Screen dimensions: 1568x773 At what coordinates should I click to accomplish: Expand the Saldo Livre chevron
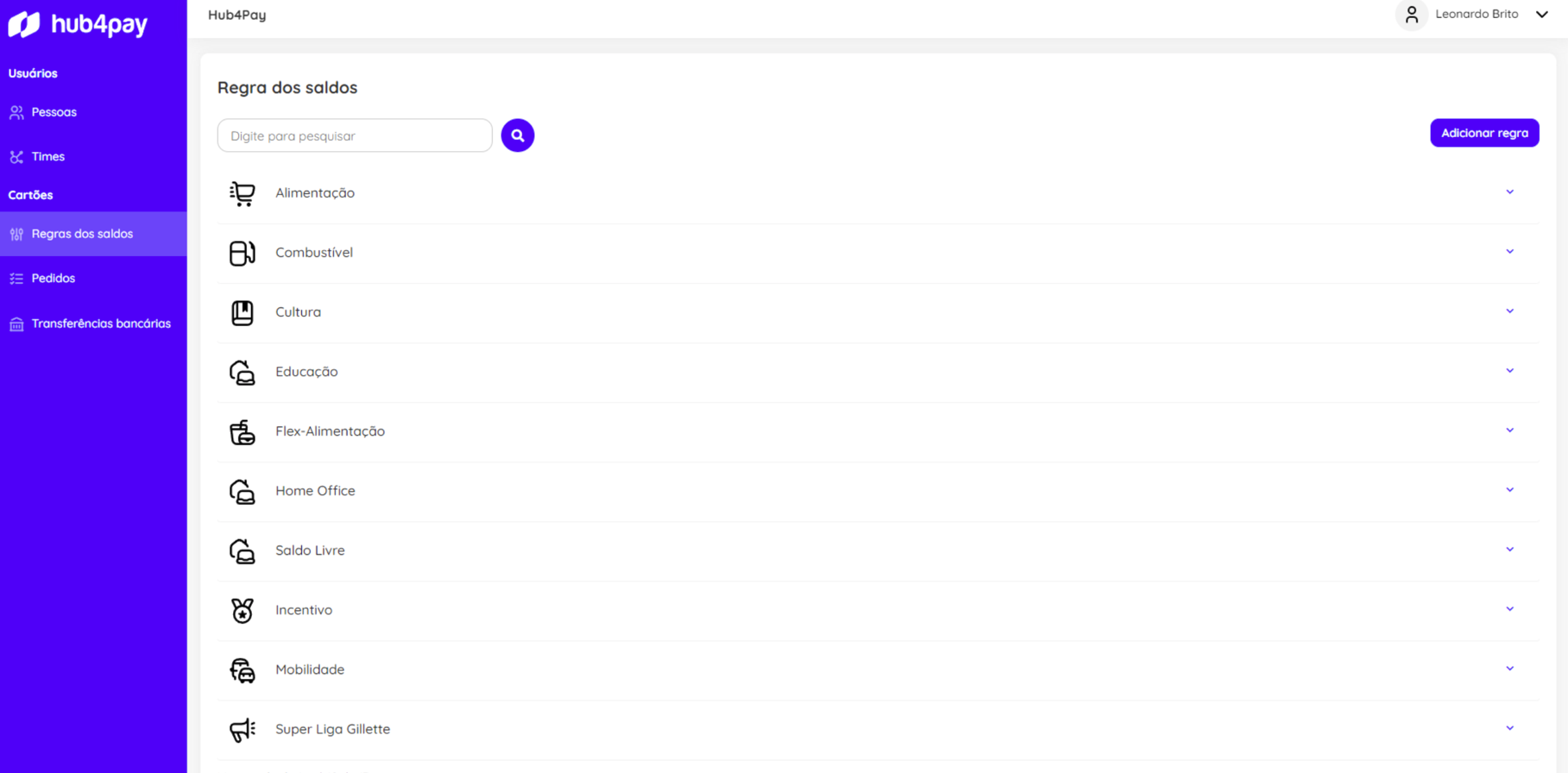tap(1509, 550)
